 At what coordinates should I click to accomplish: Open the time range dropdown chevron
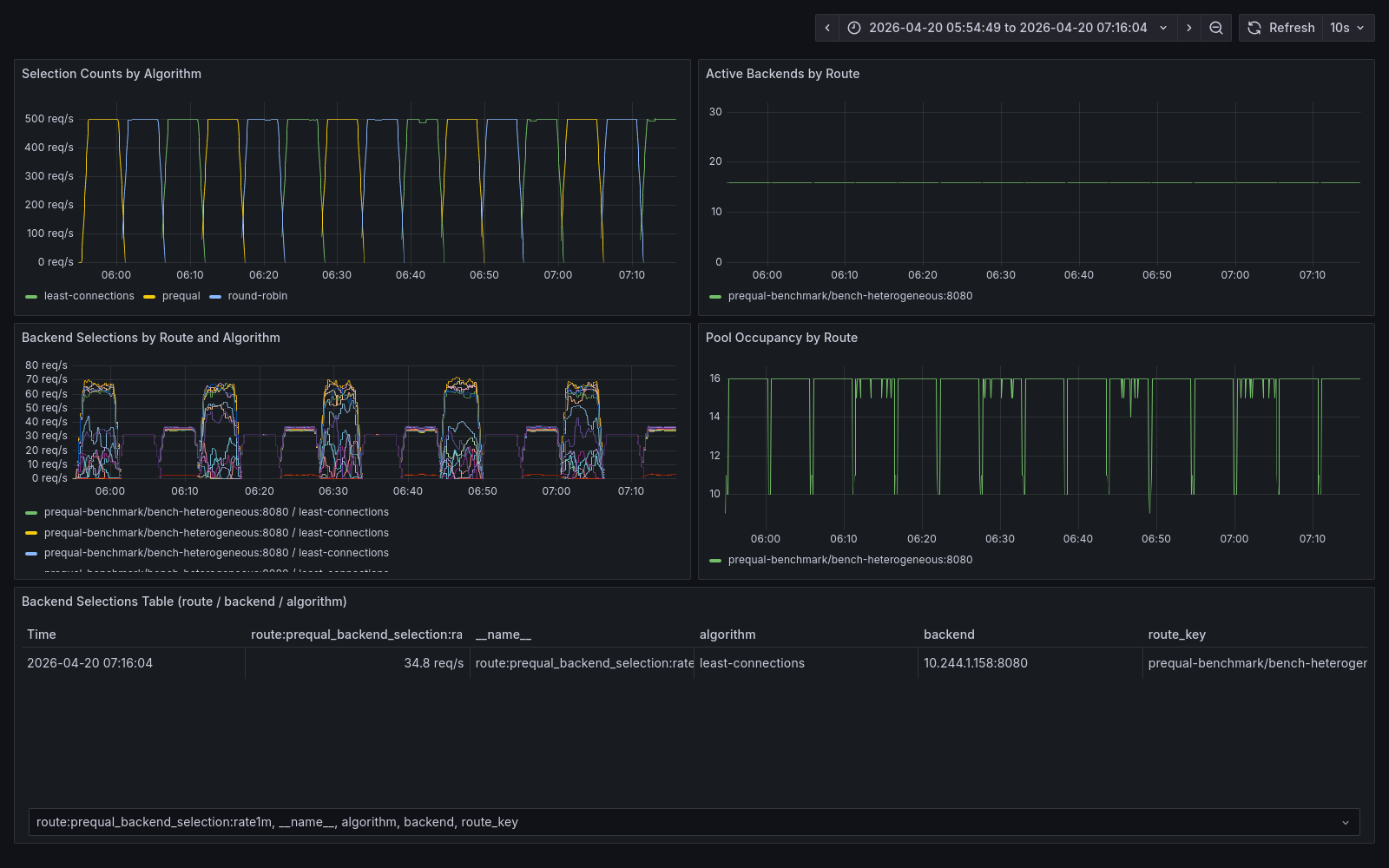pyautogui.click(x=1163, y=27)
